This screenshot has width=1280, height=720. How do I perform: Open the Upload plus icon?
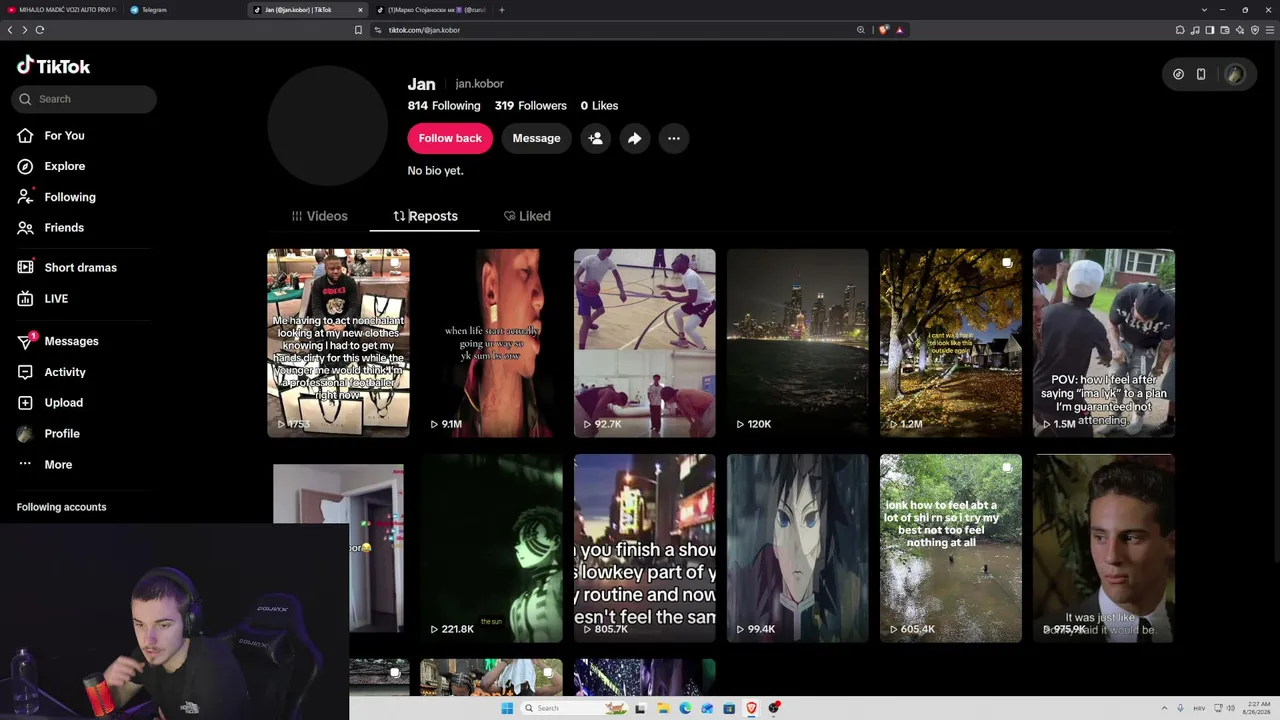[x=25, y=403]
